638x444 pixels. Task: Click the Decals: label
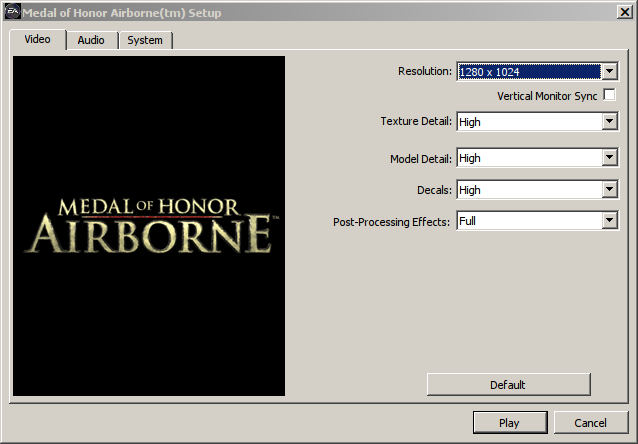coord(434,190)
